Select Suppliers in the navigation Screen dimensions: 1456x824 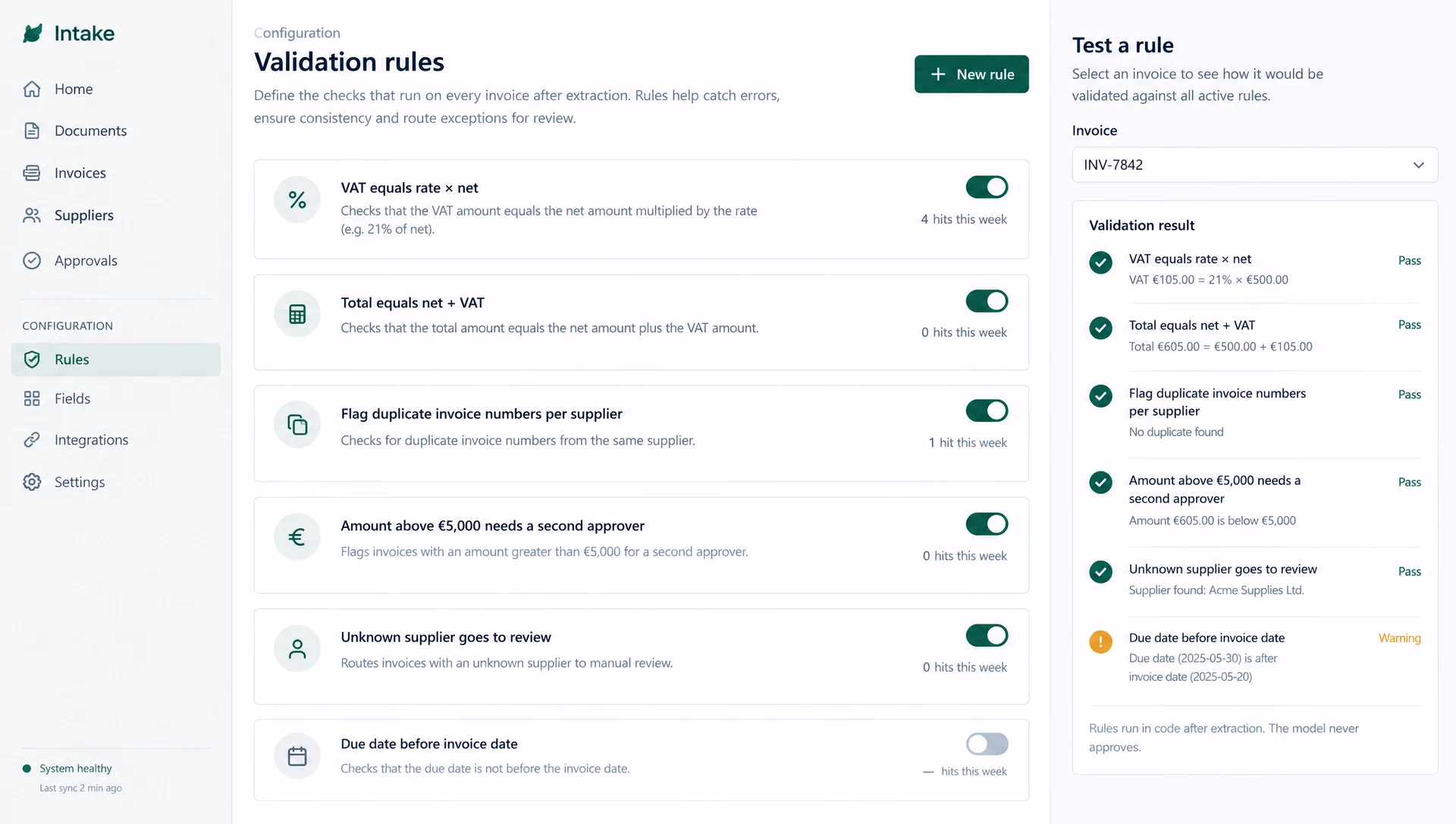[x=84, y=215]
